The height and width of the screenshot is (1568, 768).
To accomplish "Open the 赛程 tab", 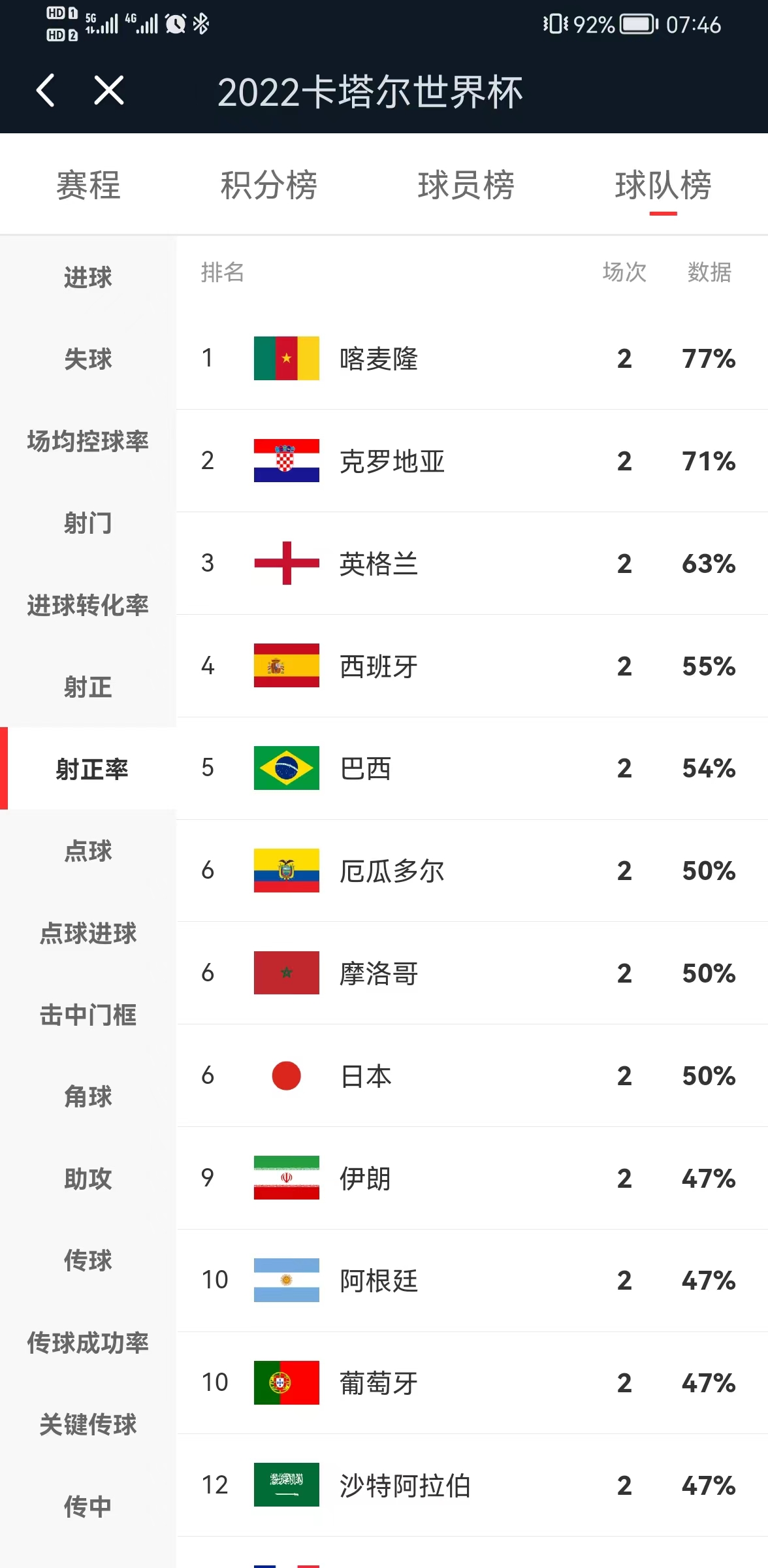I will tap(88, 186).
